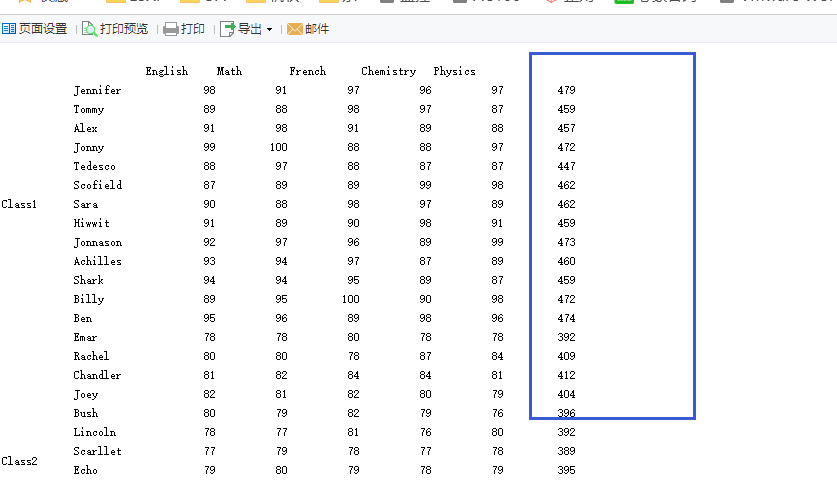Select the English column header
This screenshot has height=483, width=837.
[x=166, y=71]
